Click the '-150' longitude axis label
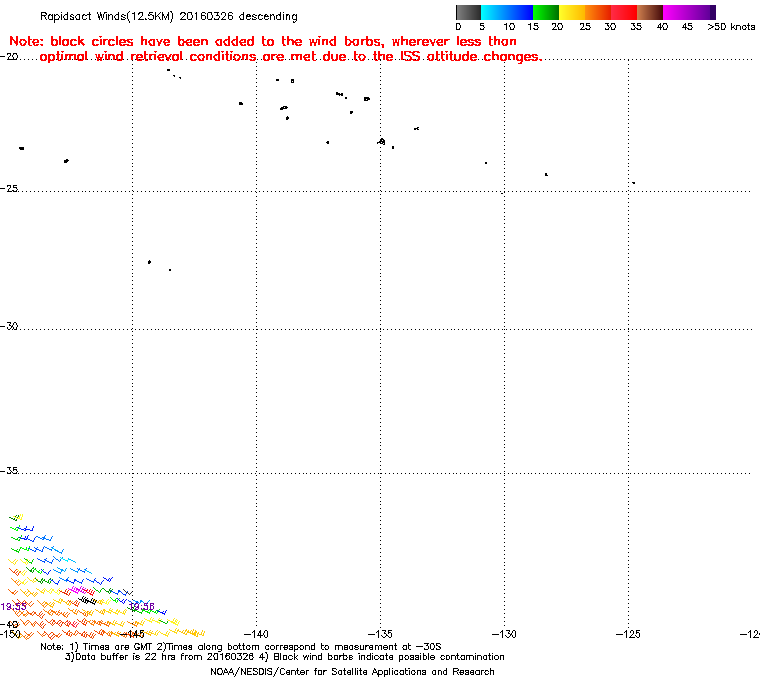 click(x=10, y=634)
